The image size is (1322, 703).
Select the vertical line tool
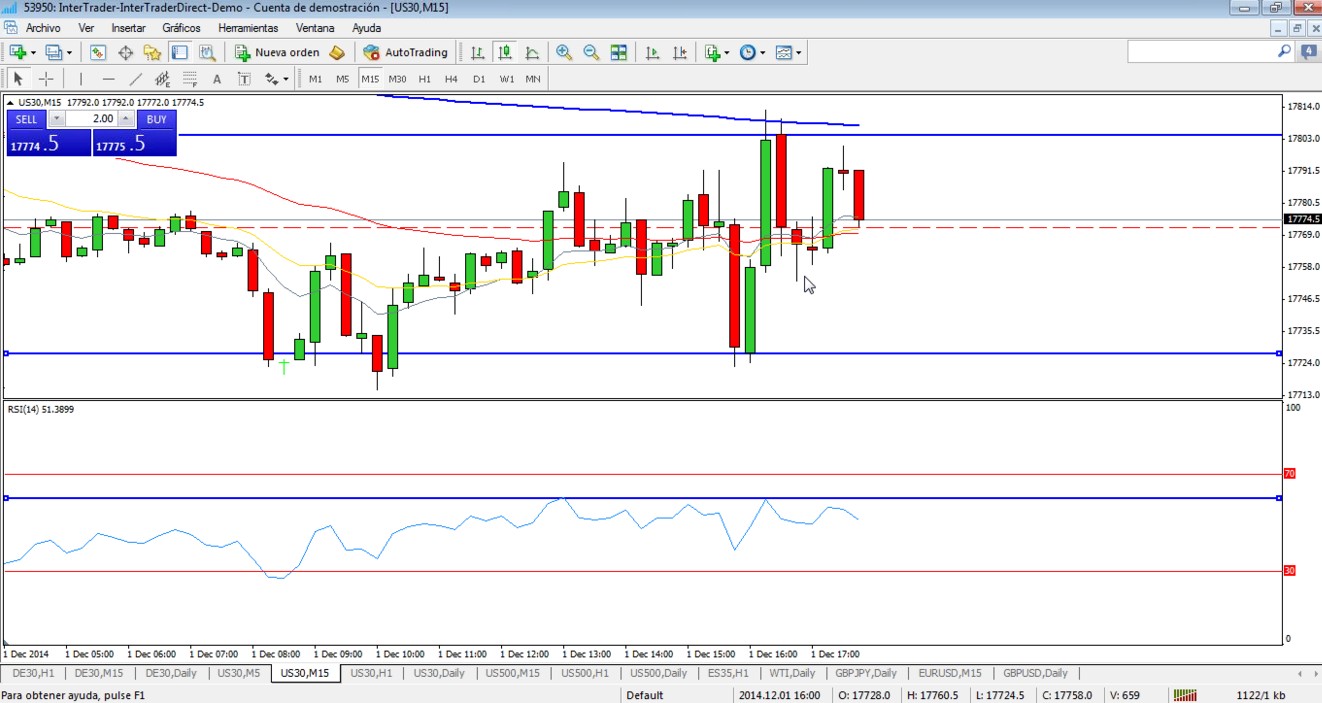point(81,78)
